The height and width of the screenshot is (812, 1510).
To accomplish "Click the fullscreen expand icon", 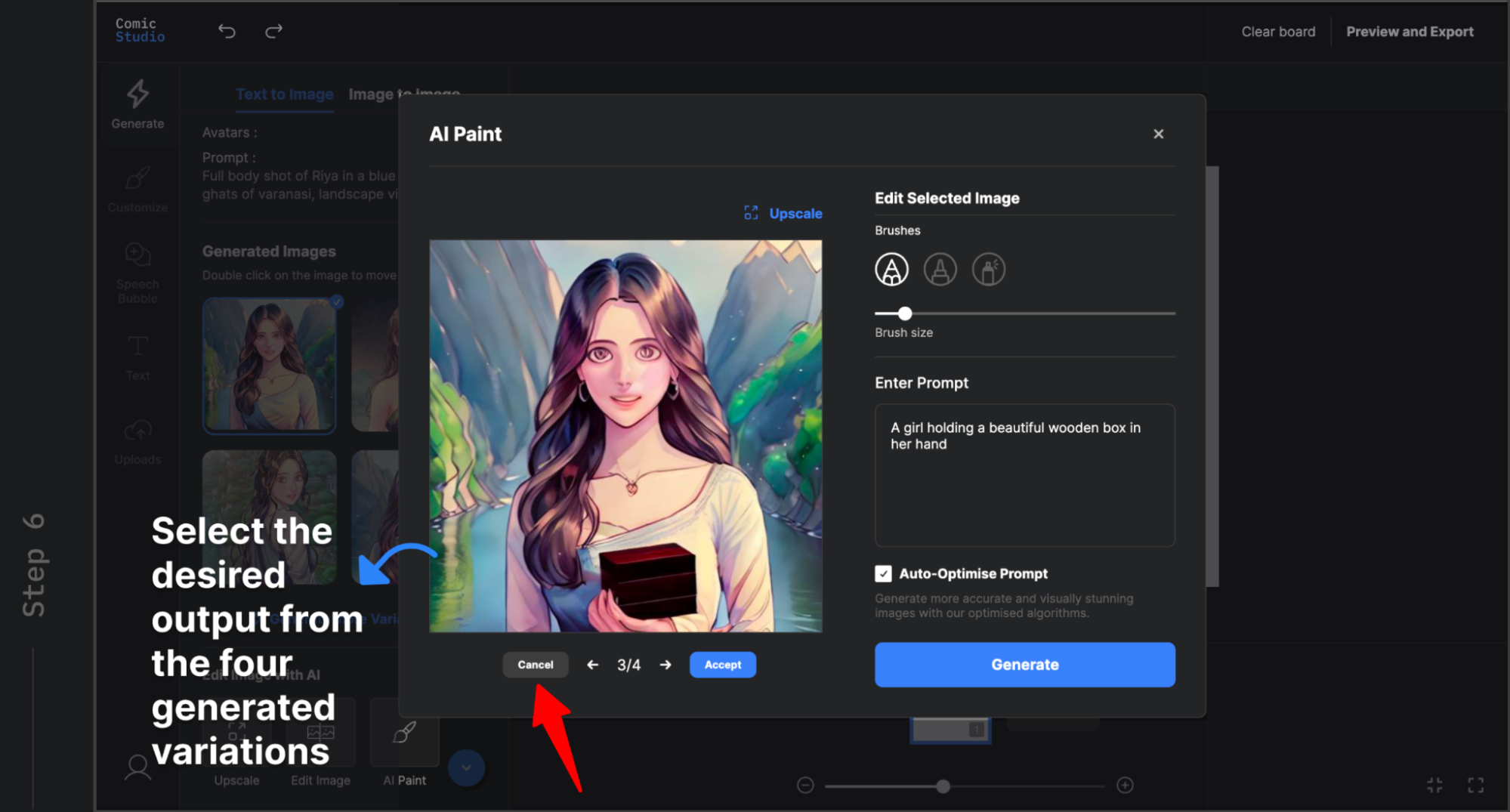I will coord(1475,786).
